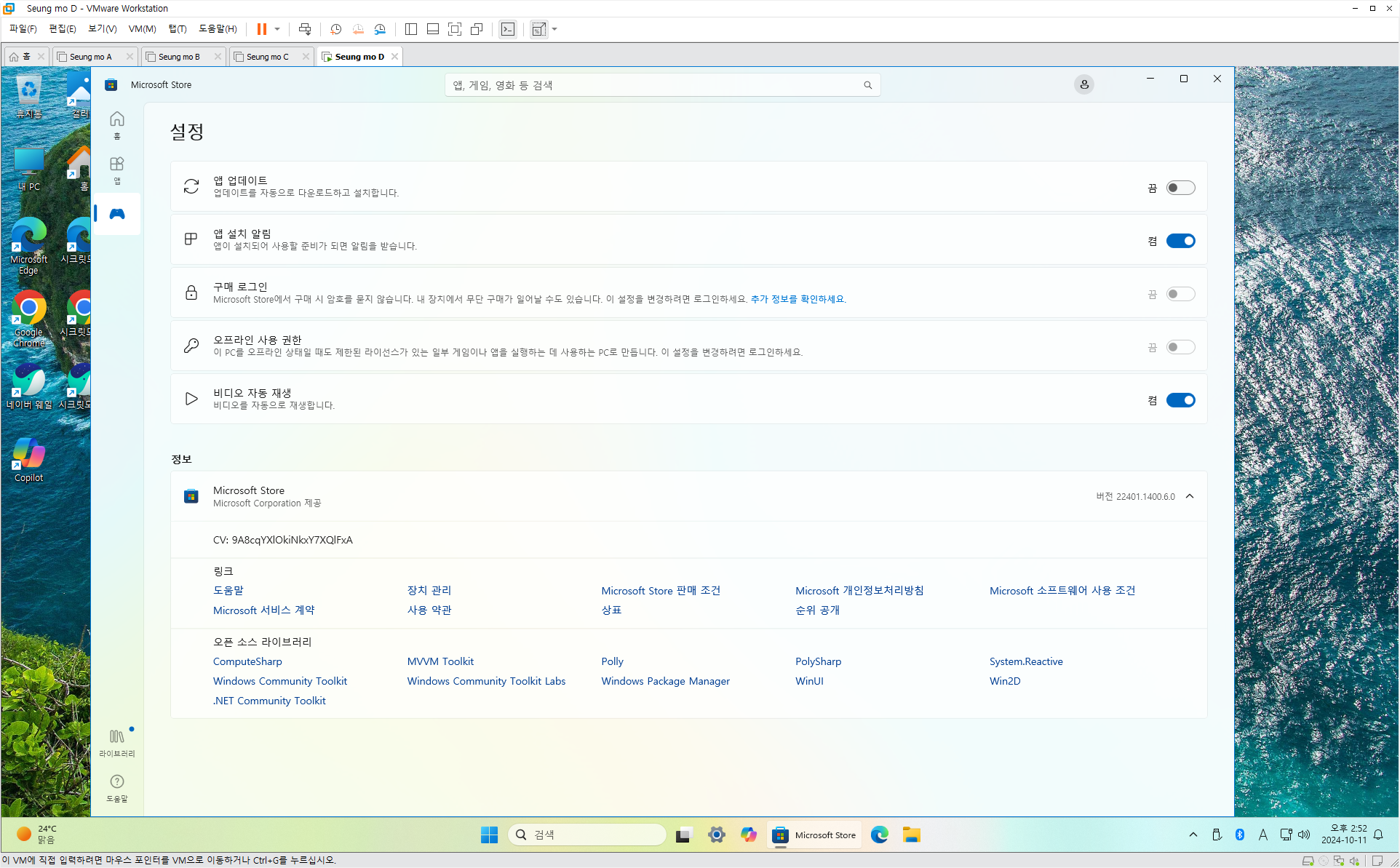The height and width of the screenshot is (868, 1400).
Task: Open Microsoft Store sale terms link
Action: (661, 590)
